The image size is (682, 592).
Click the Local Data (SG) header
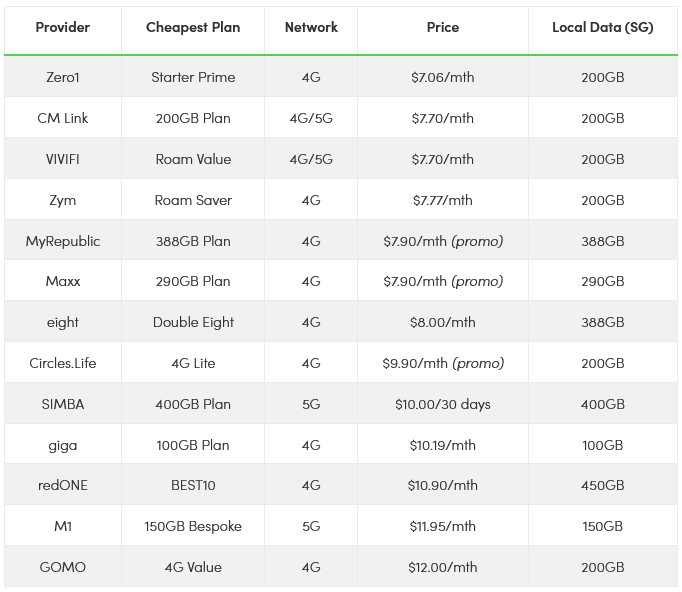point(602,27)
